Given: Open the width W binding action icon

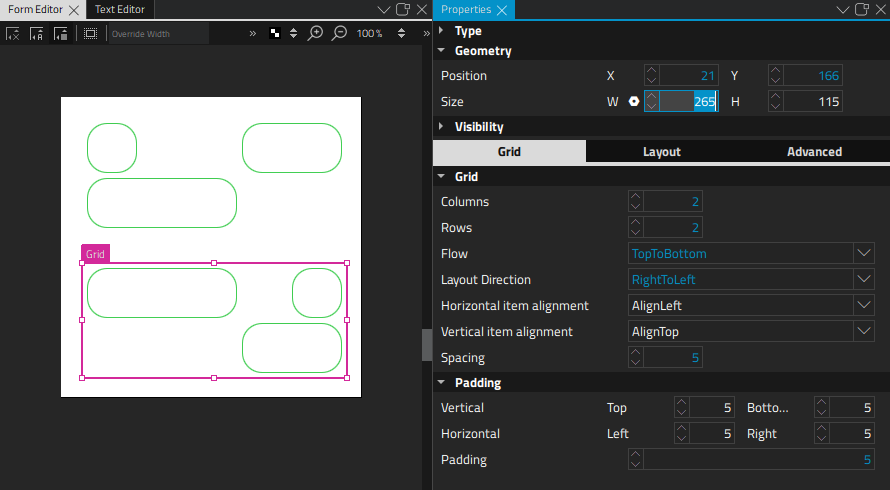Looking at the screenshot, I should [x=634, y=102].
